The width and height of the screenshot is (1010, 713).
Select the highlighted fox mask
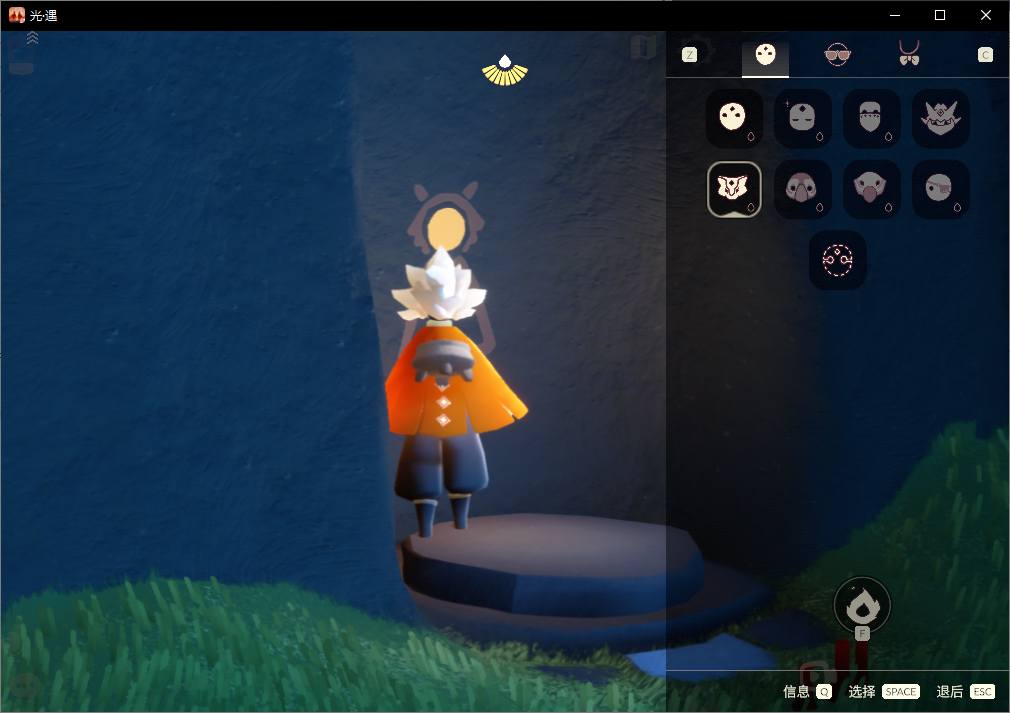734,189
